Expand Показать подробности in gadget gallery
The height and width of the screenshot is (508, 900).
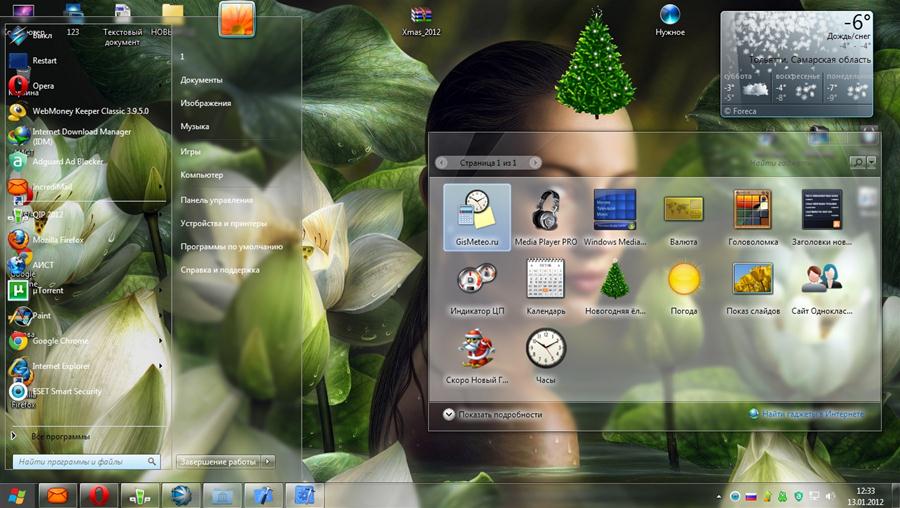coord(493,414)
